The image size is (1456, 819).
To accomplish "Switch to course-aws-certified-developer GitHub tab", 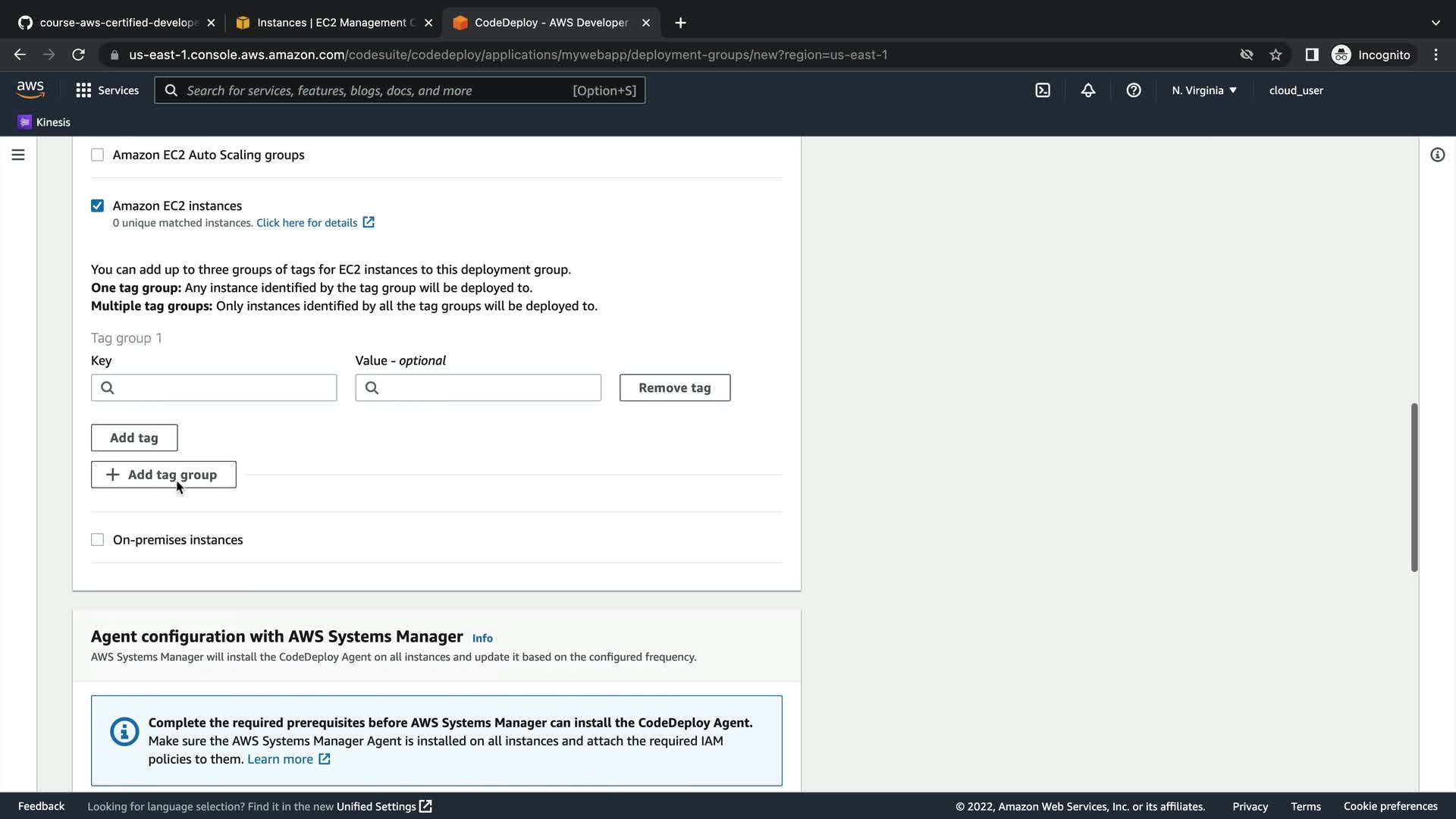I will pos(114,23).
